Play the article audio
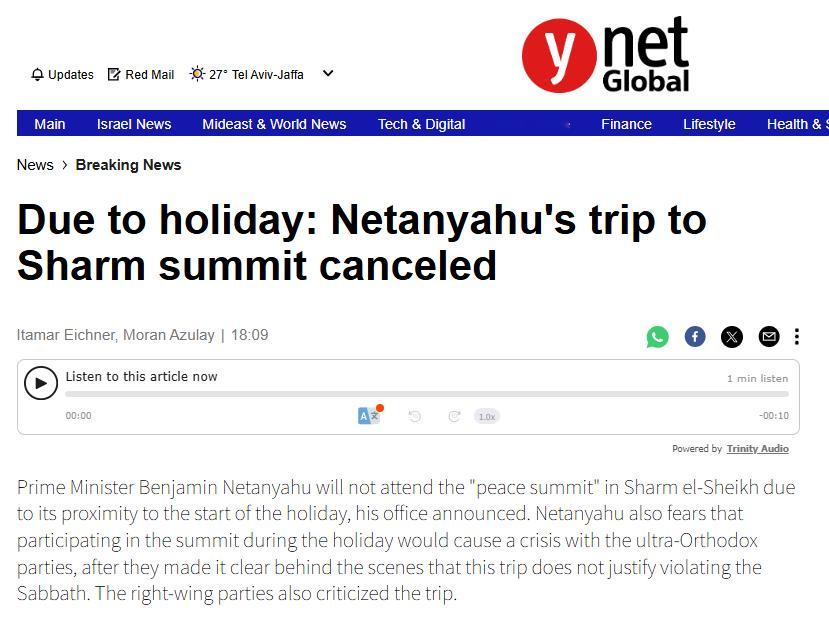Viewport: 829px width, 627px height. click(x=41, y=383)
